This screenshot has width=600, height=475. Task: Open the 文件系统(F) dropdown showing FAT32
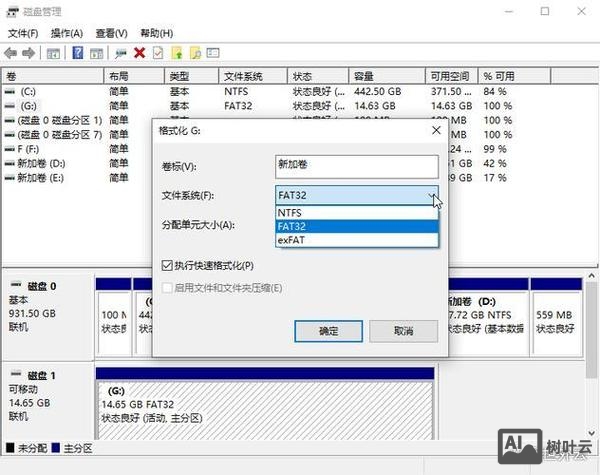tap(357, 195)
